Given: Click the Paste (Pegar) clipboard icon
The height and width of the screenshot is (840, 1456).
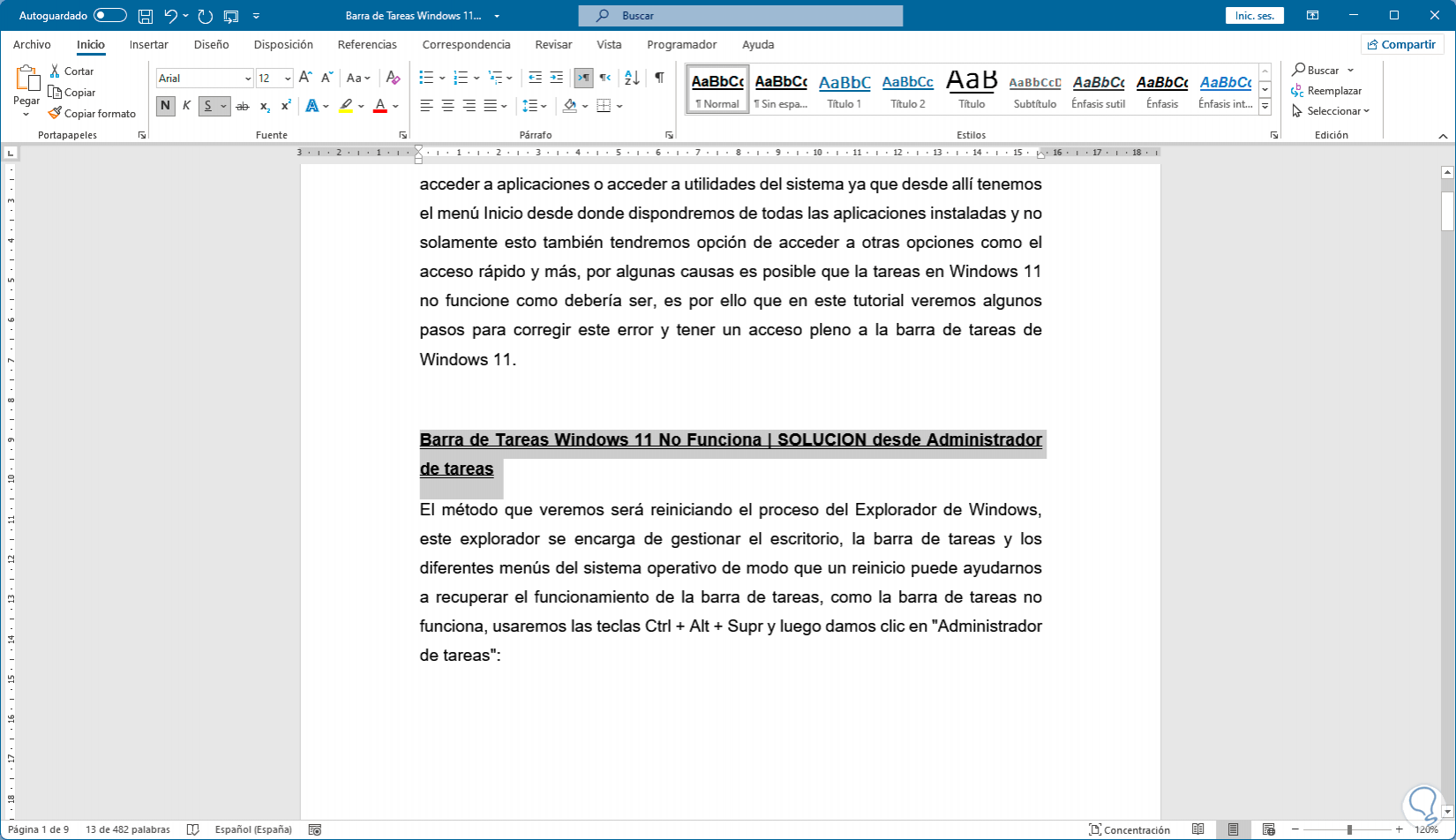Looking at the screenshot, I should tap(26, 79).
